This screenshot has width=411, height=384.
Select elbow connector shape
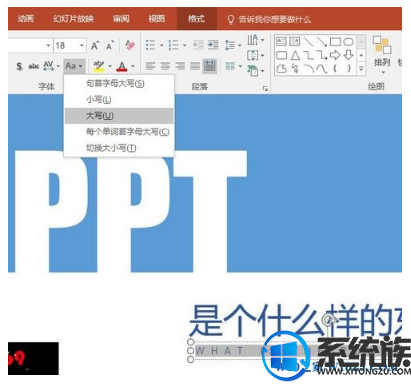coord(308,55)
